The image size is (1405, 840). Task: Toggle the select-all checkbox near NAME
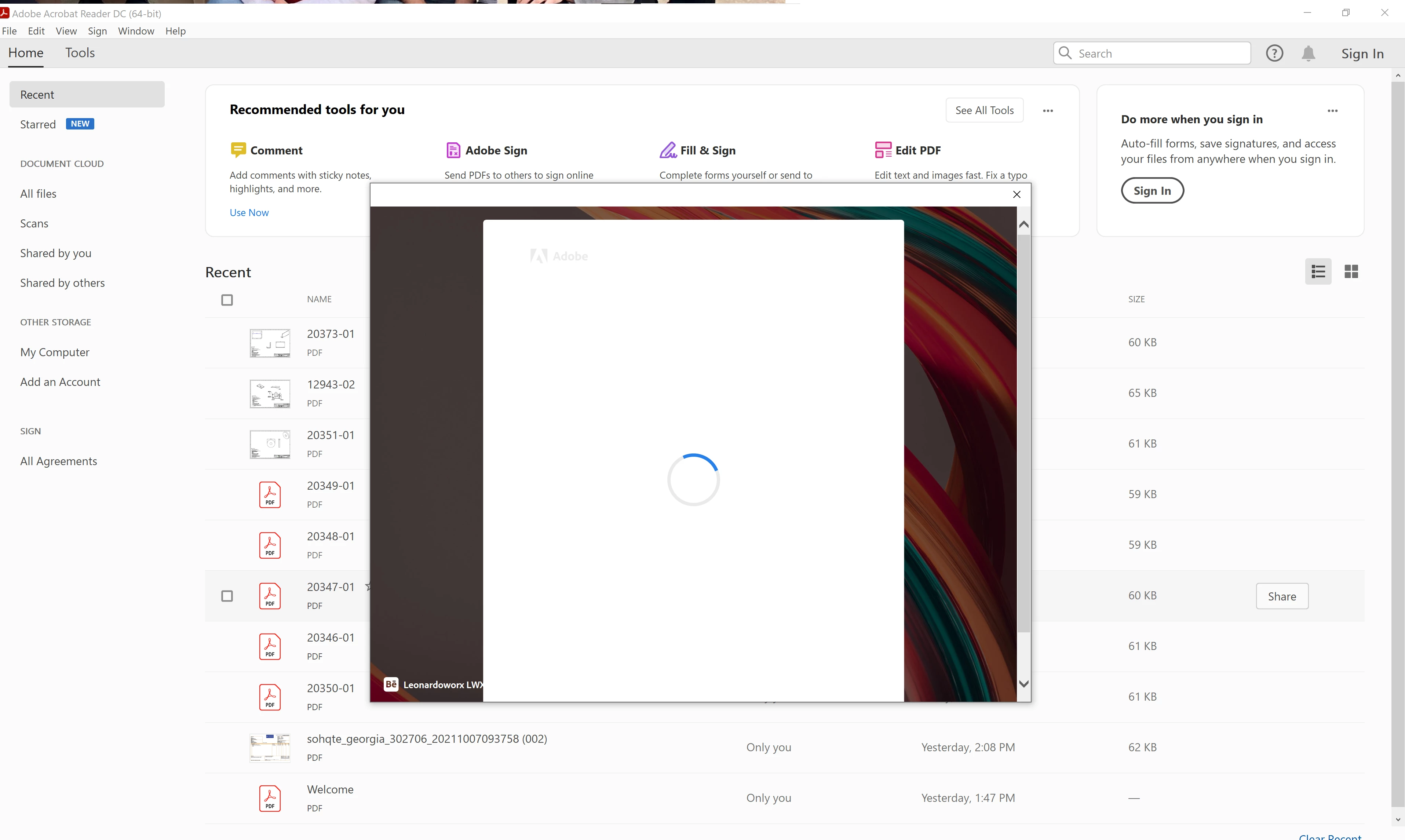pyautogui.click(x=227, y=300)
